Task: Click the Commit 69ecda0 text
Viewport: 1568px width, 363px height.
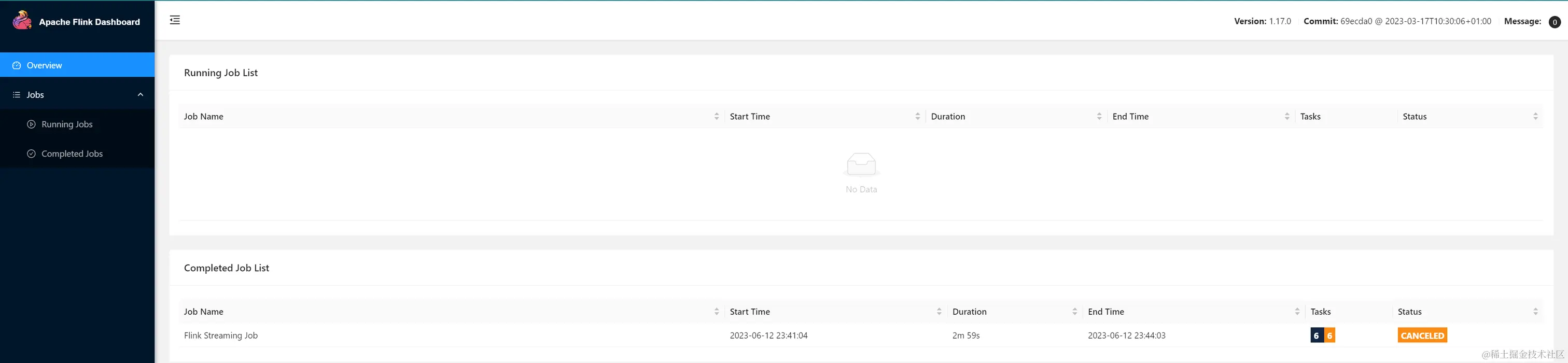Action: (1397, 21)
